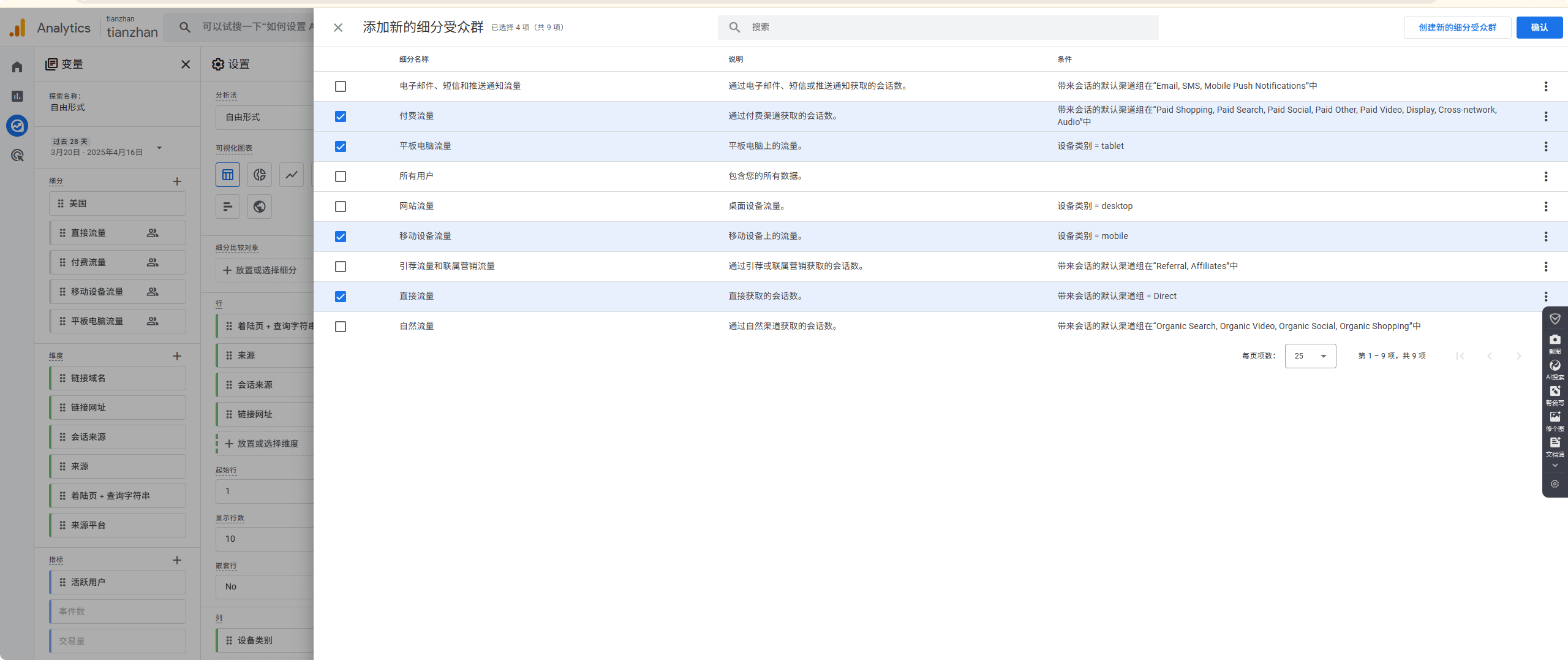
Task: Click the 起始行 input field
Action: pos(265,491)
